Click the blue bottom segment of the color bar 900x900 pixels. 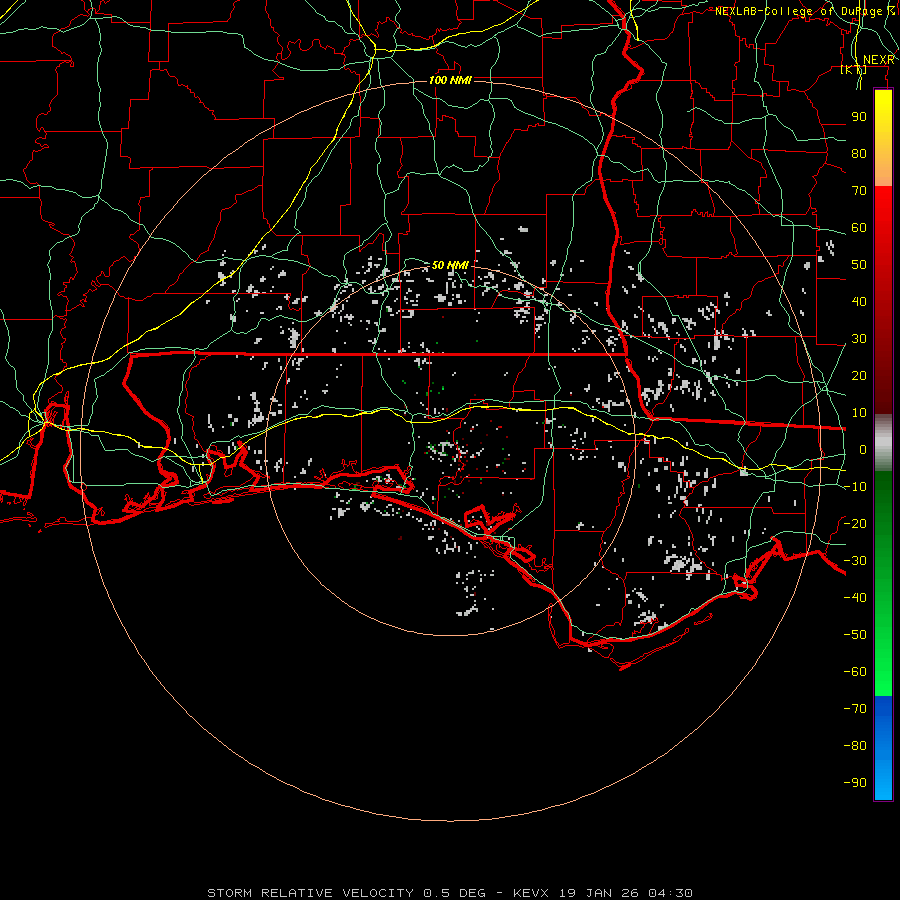[x=883, y=748]
